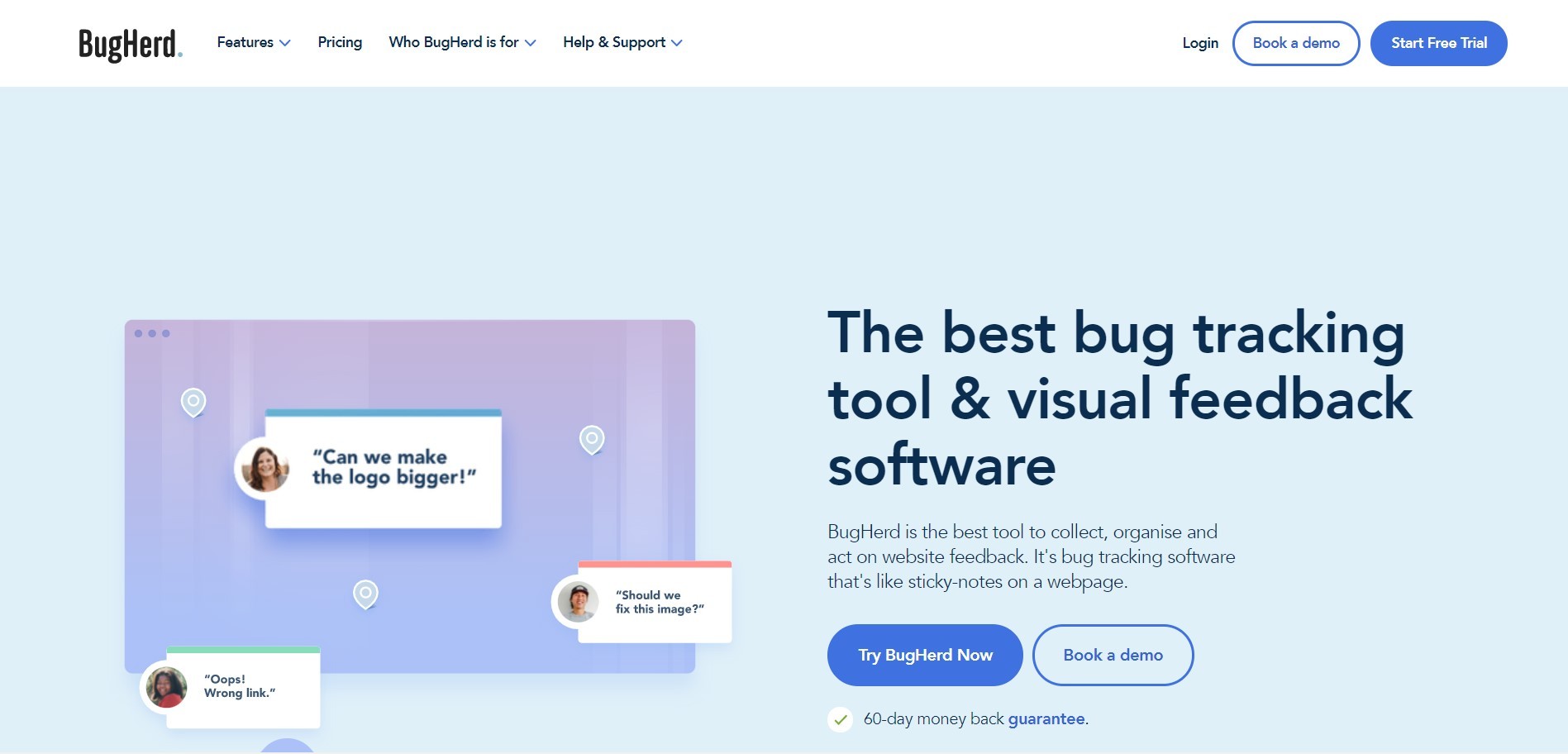
Task: Click the green checkmark guarantee icon
Action: coord(841,719)
